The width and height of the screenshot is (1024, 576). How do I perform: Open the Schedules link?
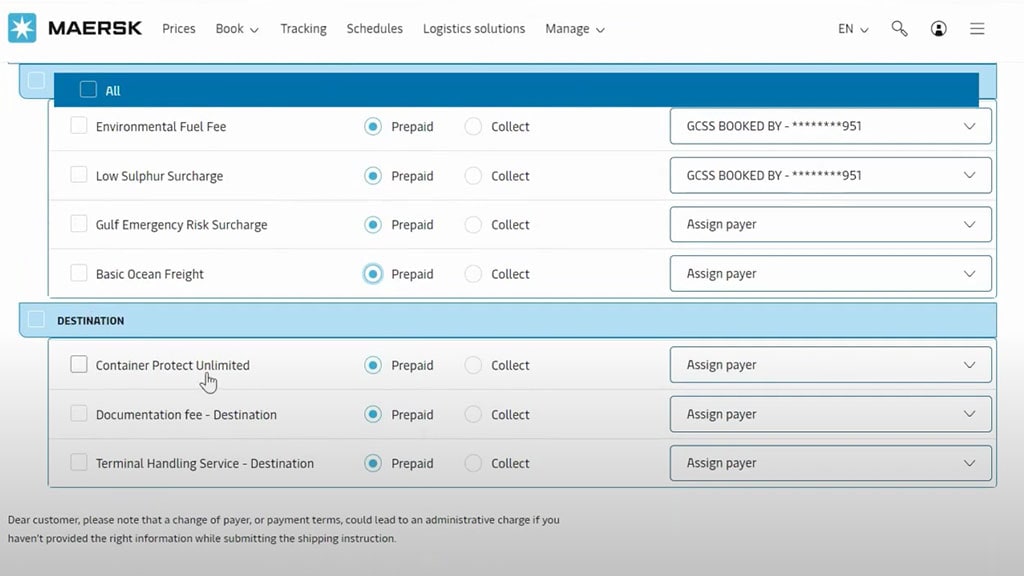[374, 29]
